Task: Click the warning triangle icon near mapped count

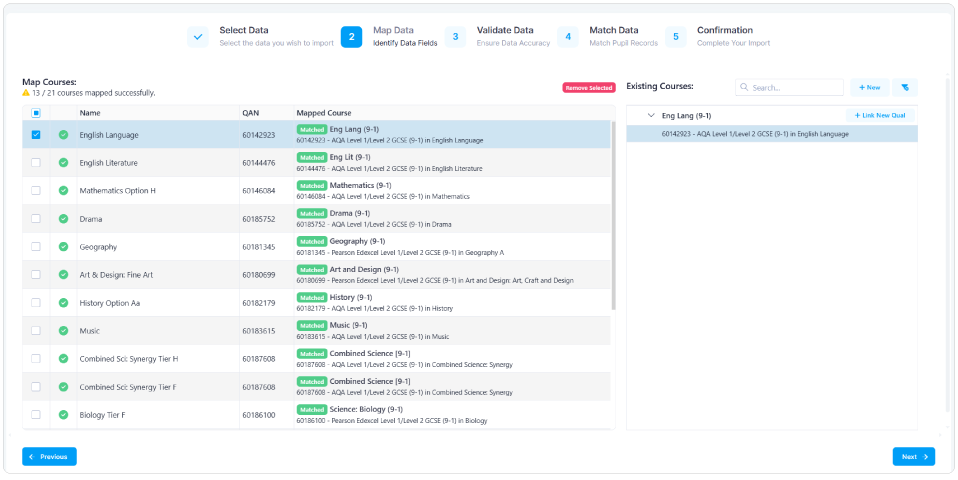Action: [x=26, y=93]
